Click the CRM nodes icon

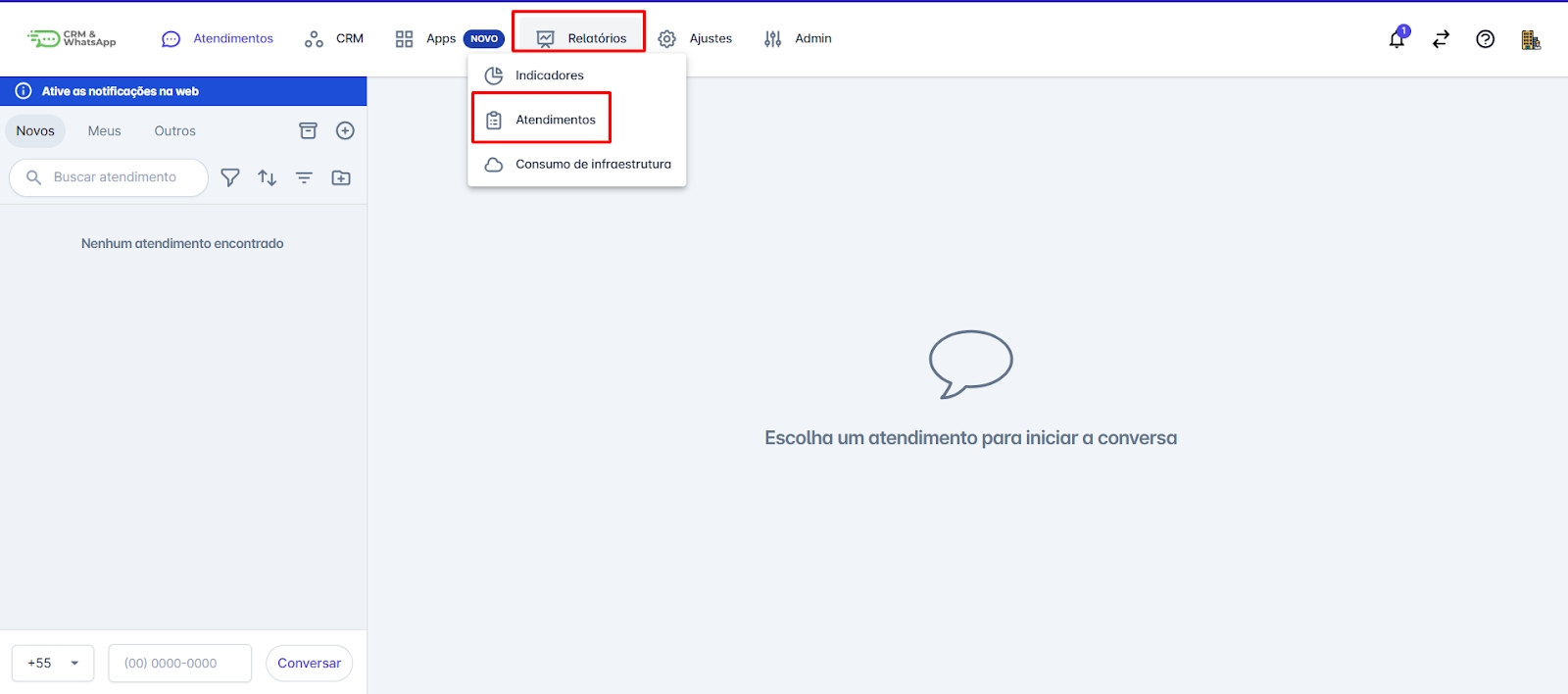314,39
